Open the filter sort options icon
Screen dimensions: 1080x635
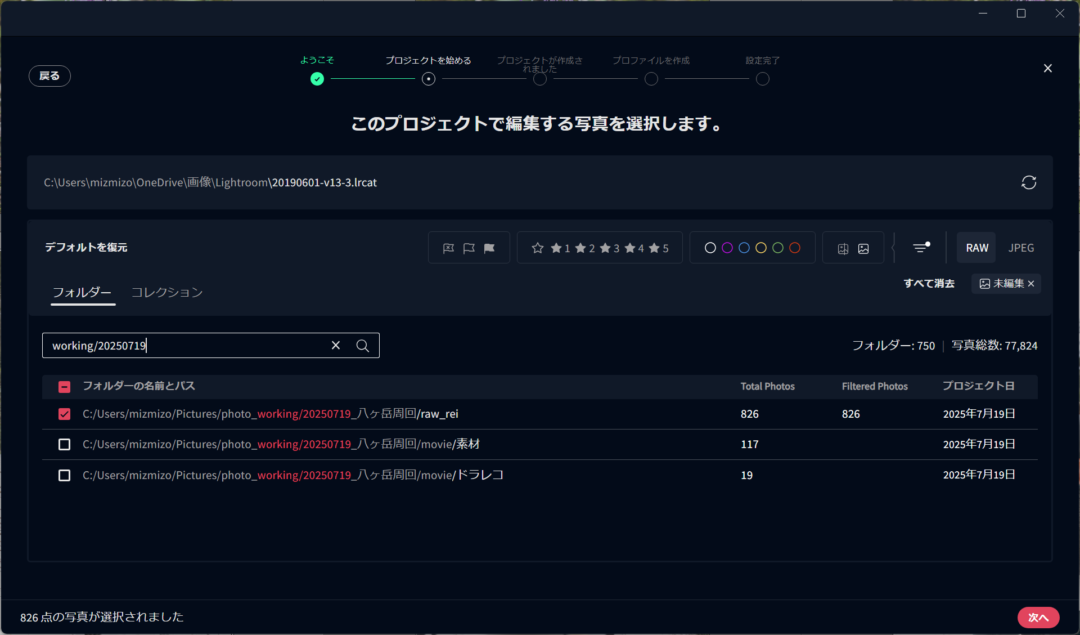(921, 248)
